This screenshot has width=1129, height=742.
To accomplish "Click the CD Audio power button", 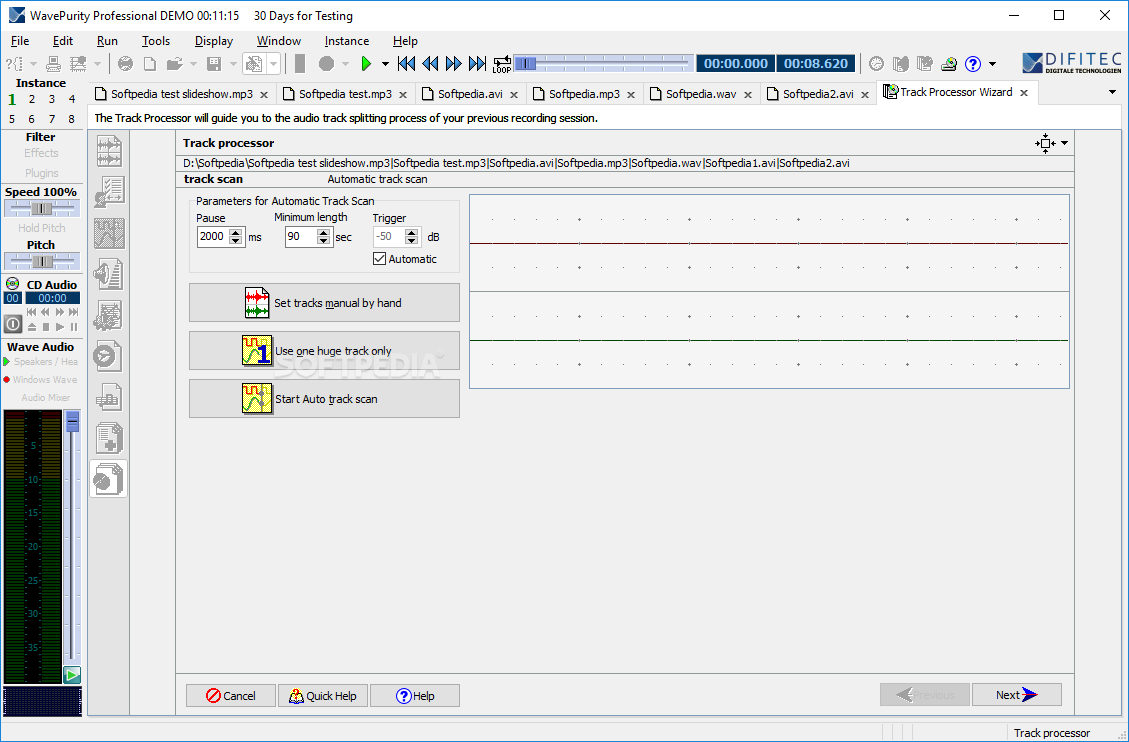I will coord(13,324).
